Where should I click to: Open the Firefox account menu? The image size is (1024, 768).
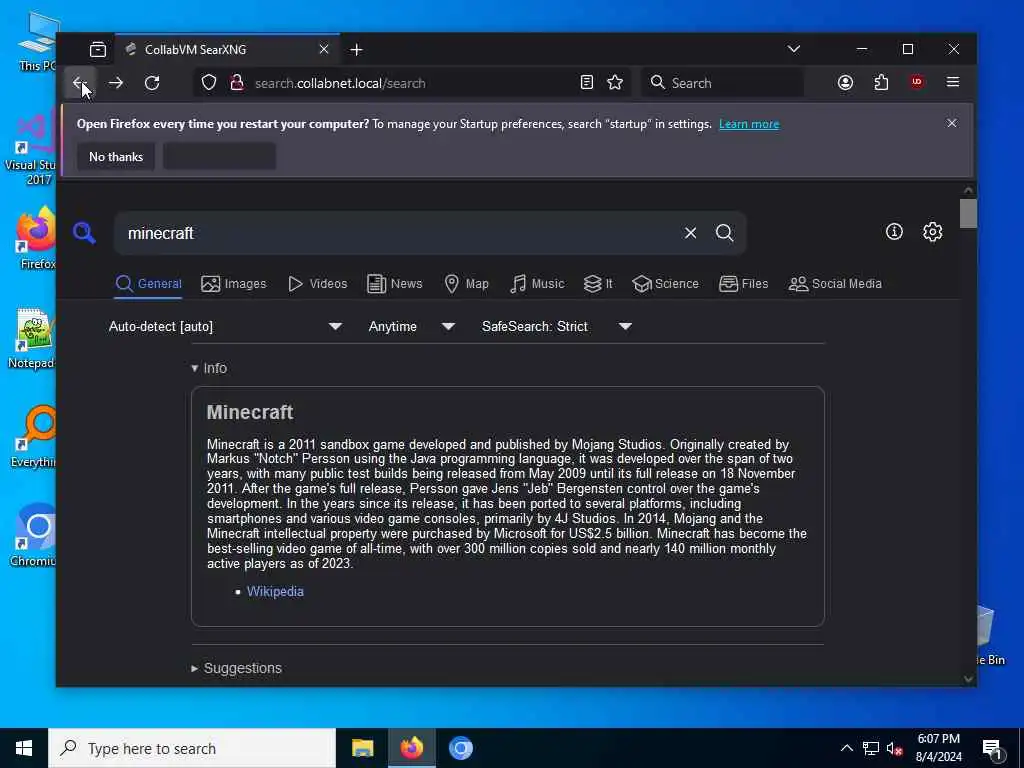[845, 82]
